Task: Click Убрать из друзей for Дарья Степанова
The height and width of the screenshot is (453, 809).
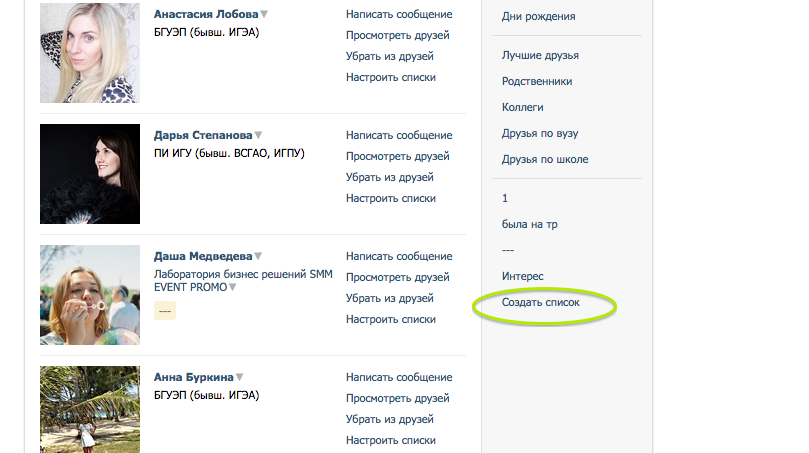Action: point(390,177)
